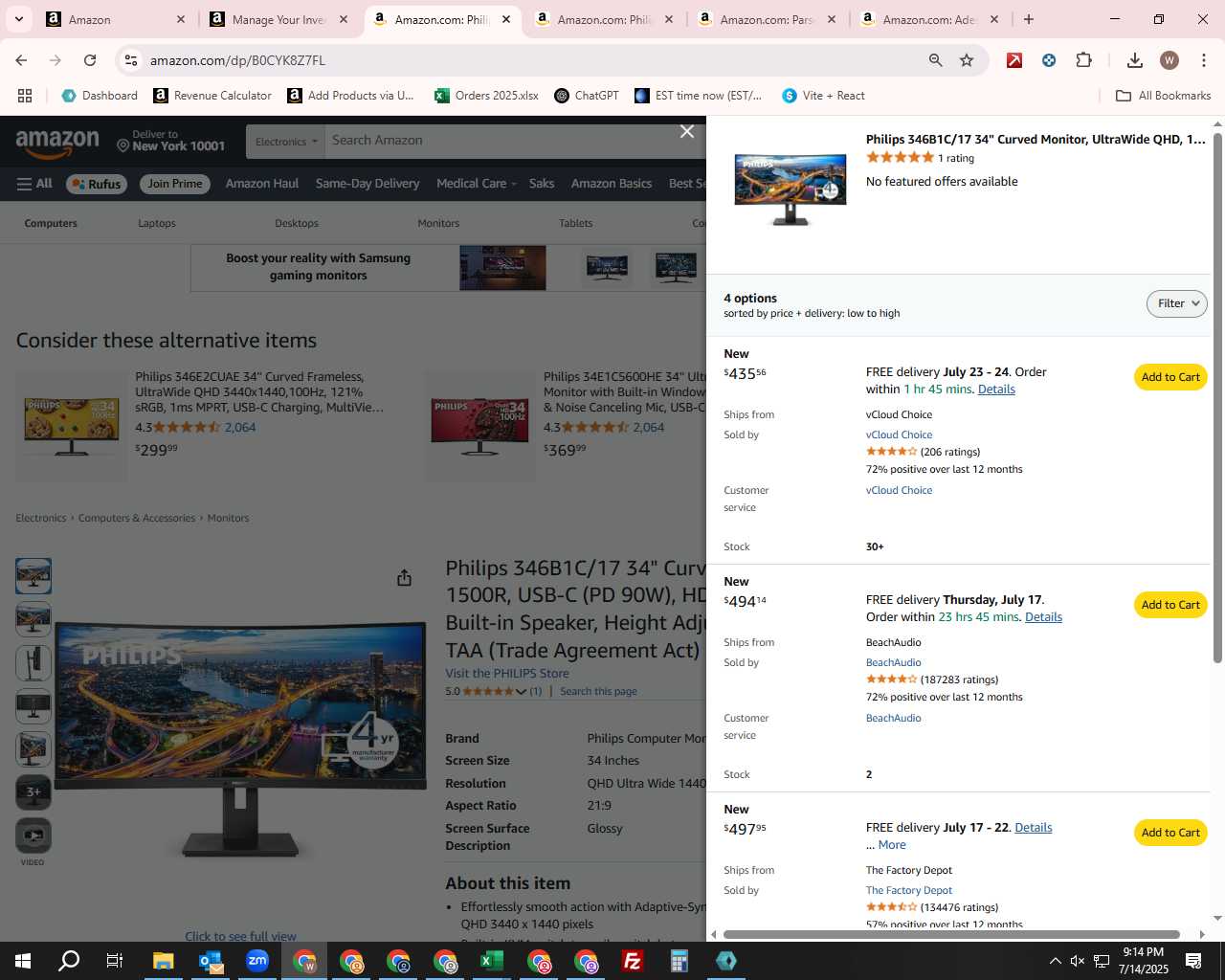Open Excel from the taskbar
1225x980 pixels.
coord(492,961)
